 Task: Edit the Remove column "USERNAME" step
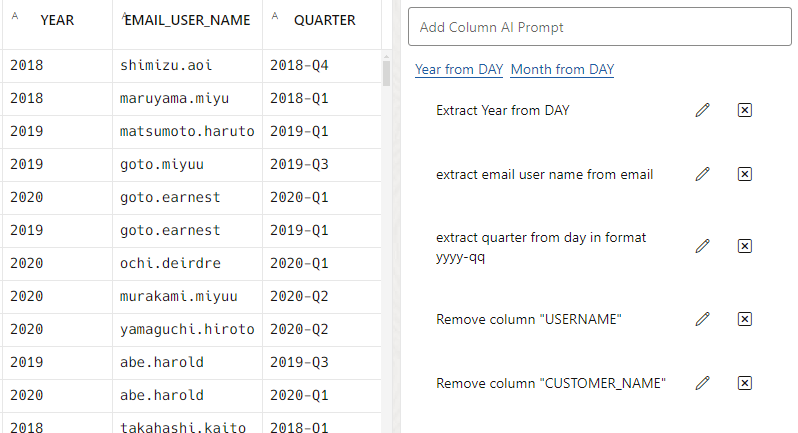(702, 319)
